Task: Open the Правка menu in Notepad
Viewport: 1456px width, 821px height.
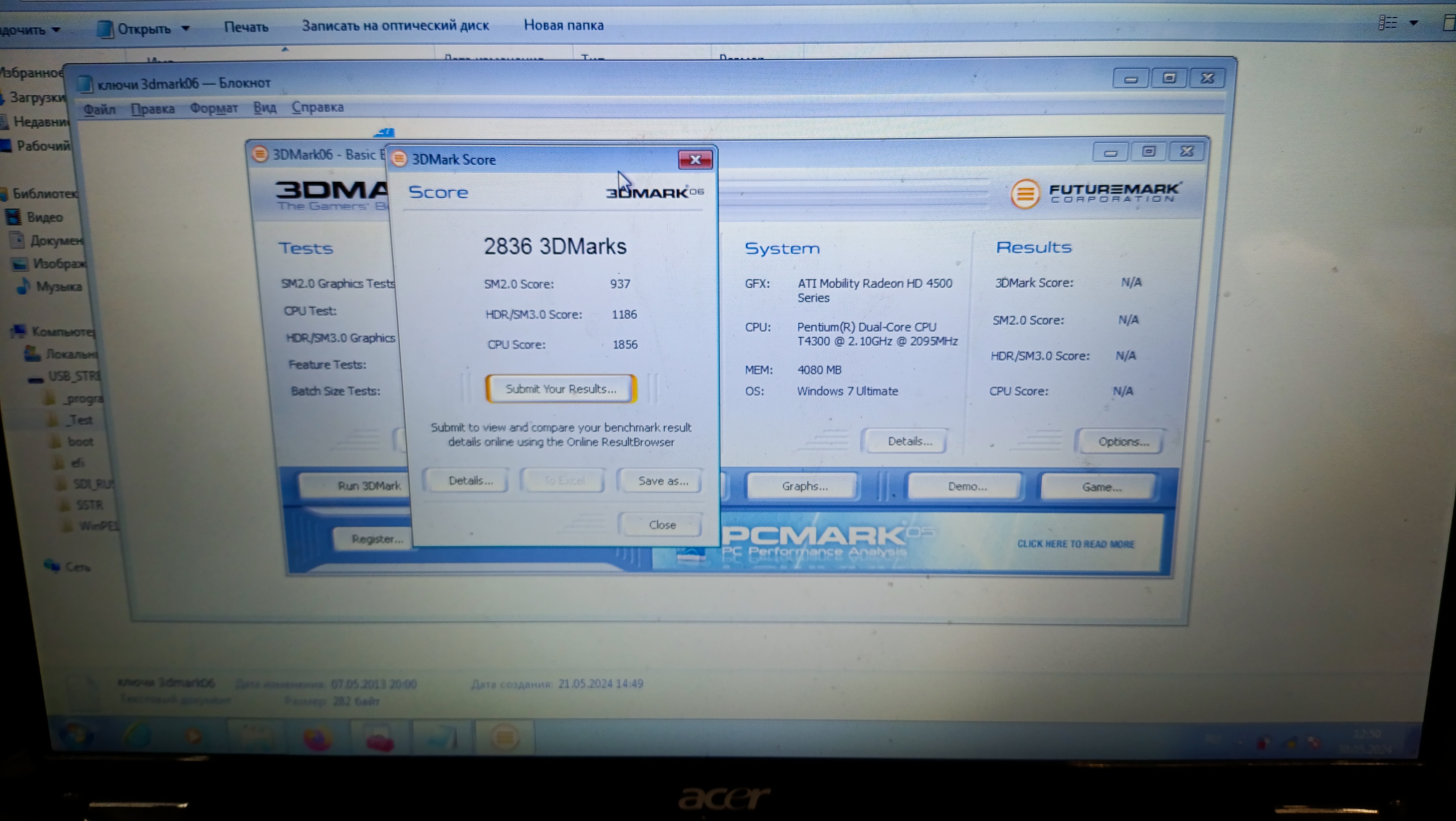Action: (x=152, y=109)
